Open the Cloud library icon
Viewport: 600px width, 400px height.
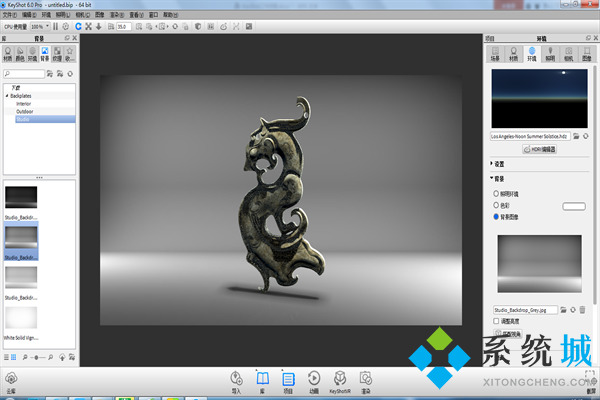click(x=11, y=380)
